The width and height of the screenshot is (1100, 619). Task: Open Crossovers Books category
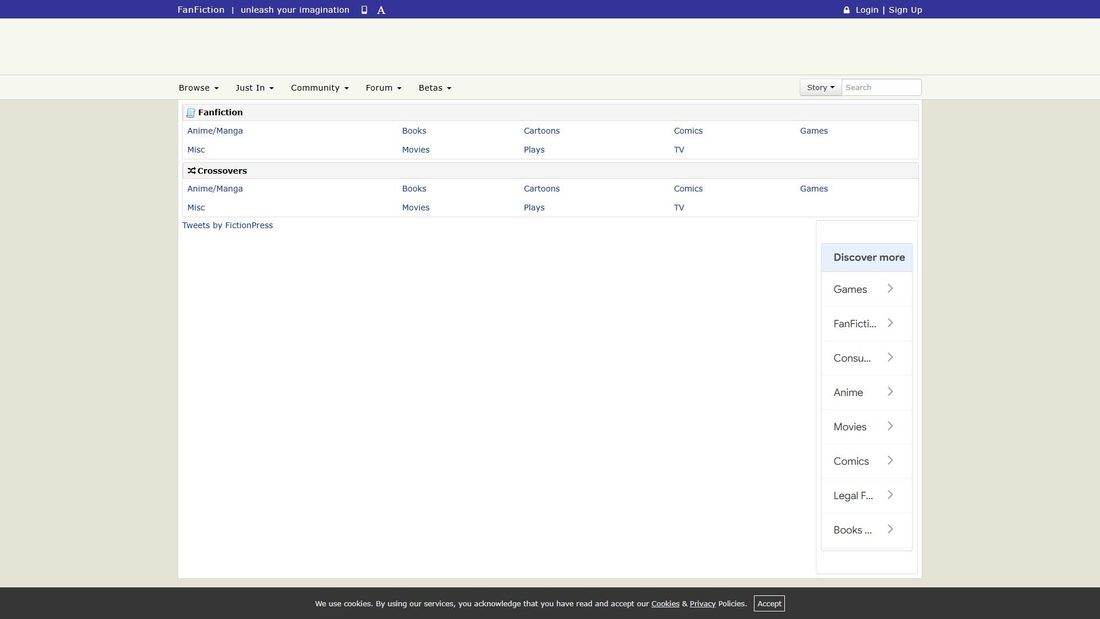pos(414,189)
